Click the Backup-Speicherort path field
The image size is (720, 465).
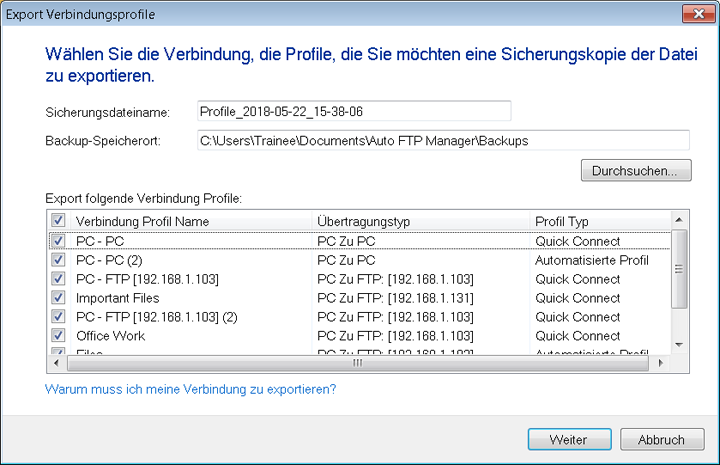point(442,141)
